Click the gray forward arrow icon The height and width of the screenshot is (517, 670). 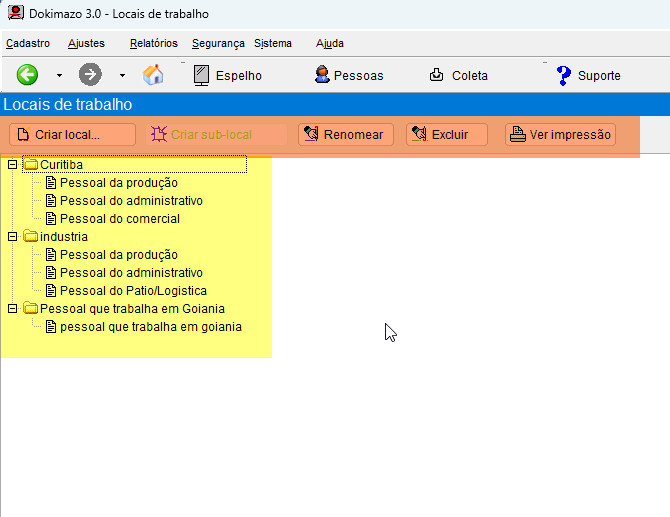click(x=90, y=75)
